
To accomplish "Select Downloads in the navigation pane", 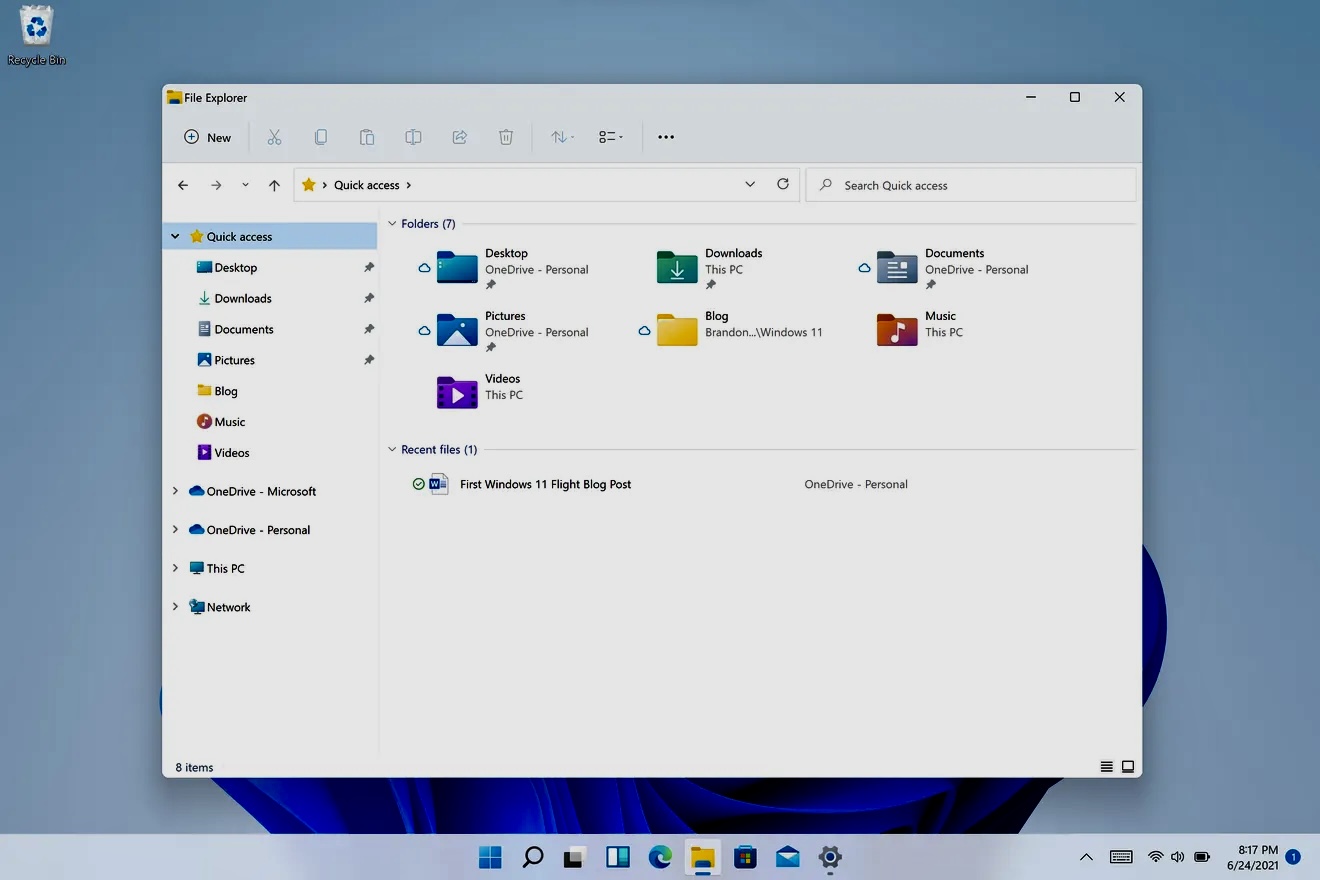I will [x=234, y=299].
